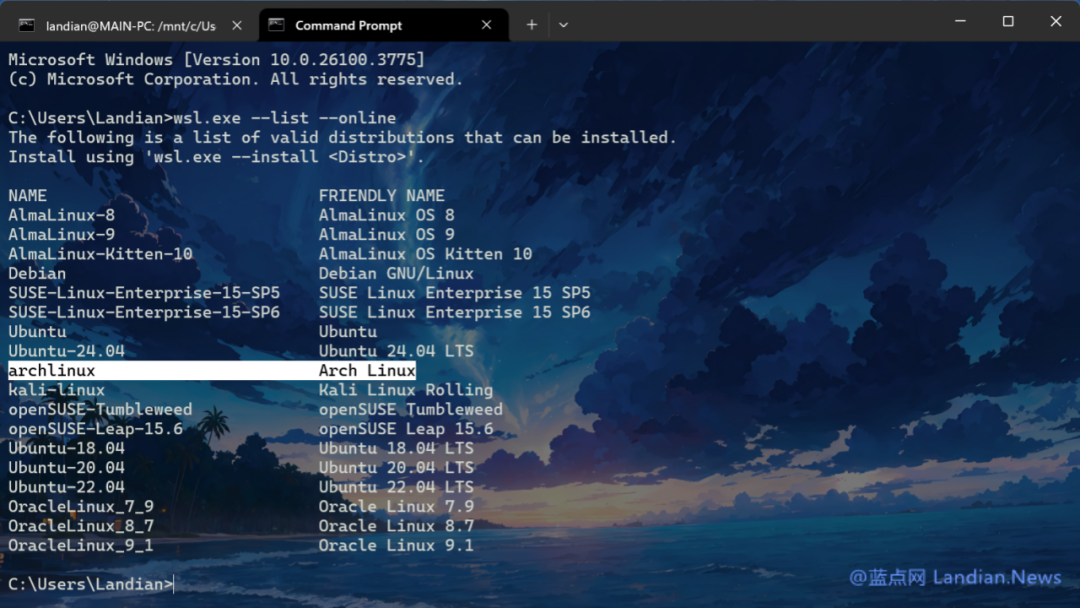Click 'AlmaLinux OS Kitten 10' friendly name
Image resolution: width=1080 pixels, height=608 pixels.
[x=425, y=254]
